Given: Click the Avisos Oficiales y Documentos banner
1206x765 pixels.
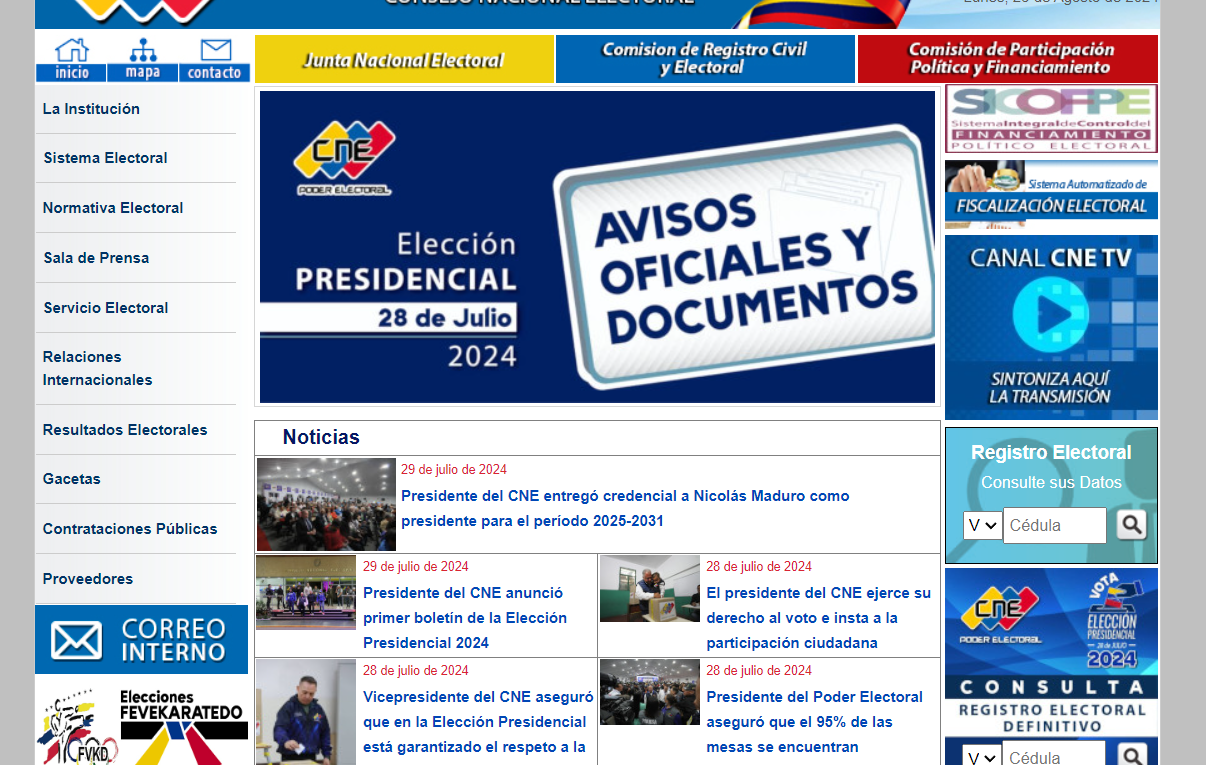Looking at the screenshot, I should [x=597, y=247].
